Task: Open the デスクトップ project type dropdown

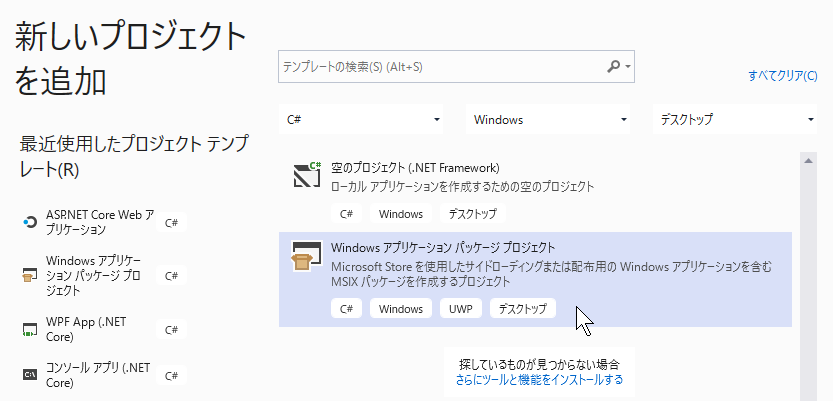Action: pyautogui.click(x=735, y=120)
